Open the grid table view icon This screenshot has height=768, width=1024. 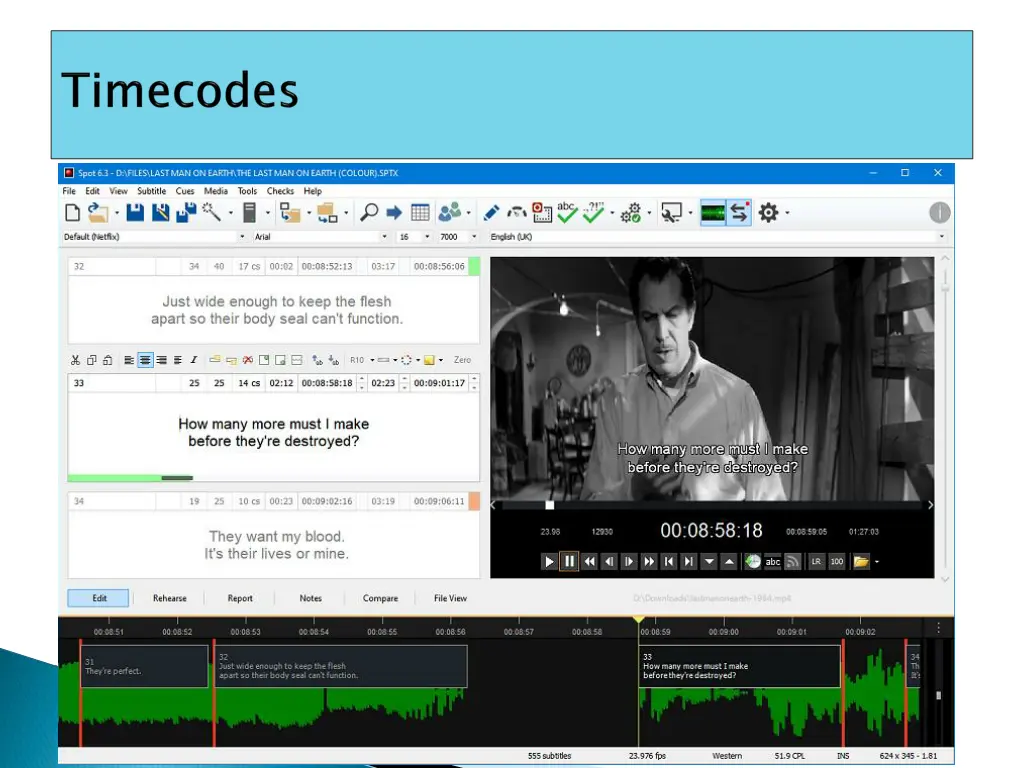coord(420,212)
